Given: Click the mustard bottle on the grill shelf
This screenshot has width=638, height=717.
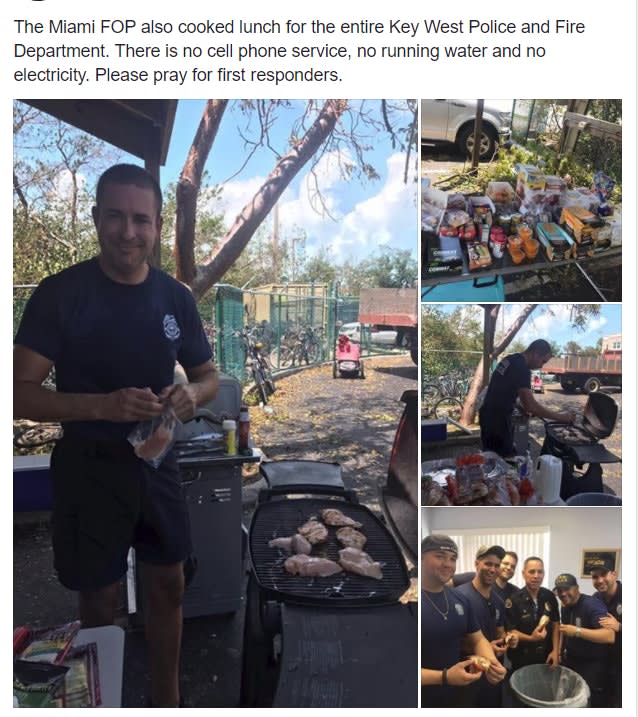Looking at the screenshot, I should (x=229, y=437).
